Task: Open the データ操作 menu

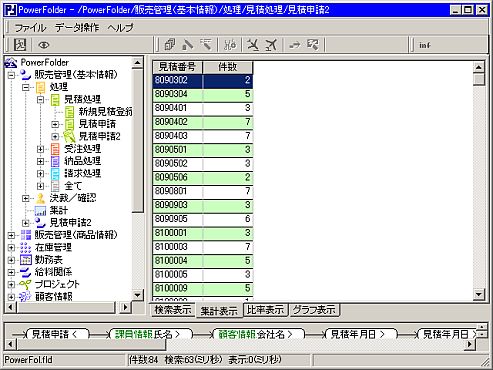Action: click(x=77, y=27)
